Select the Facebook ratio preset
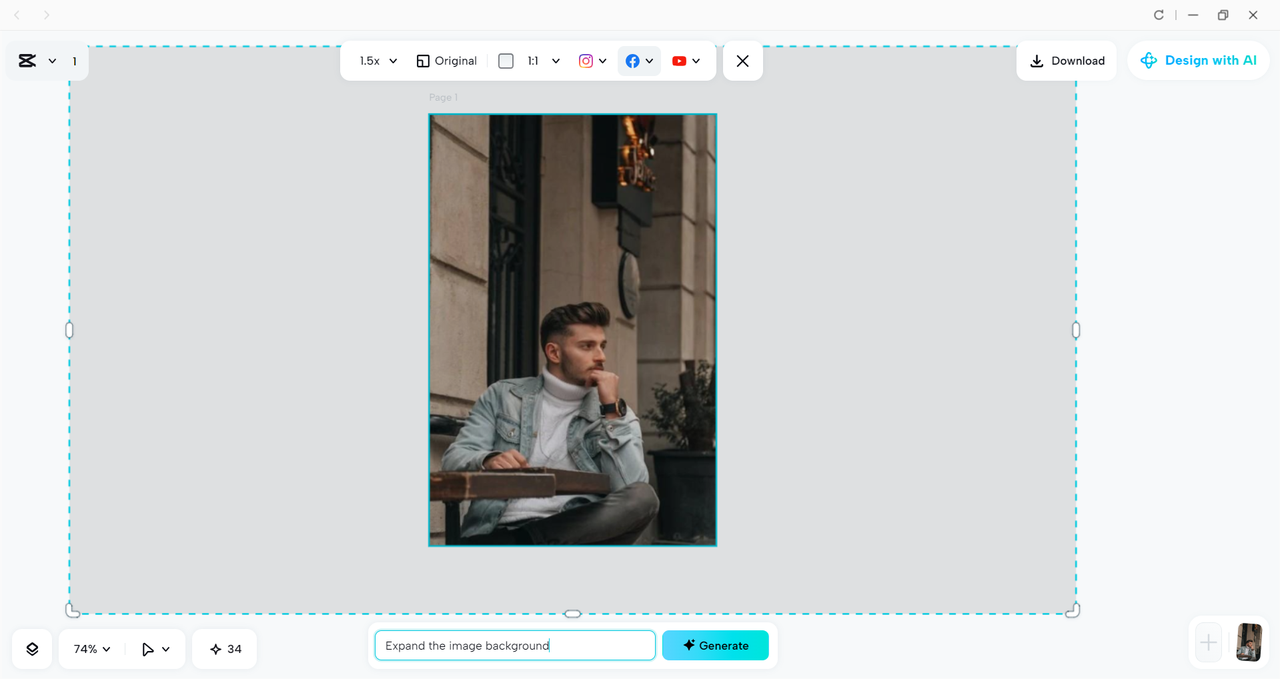 tap(634, 60)
